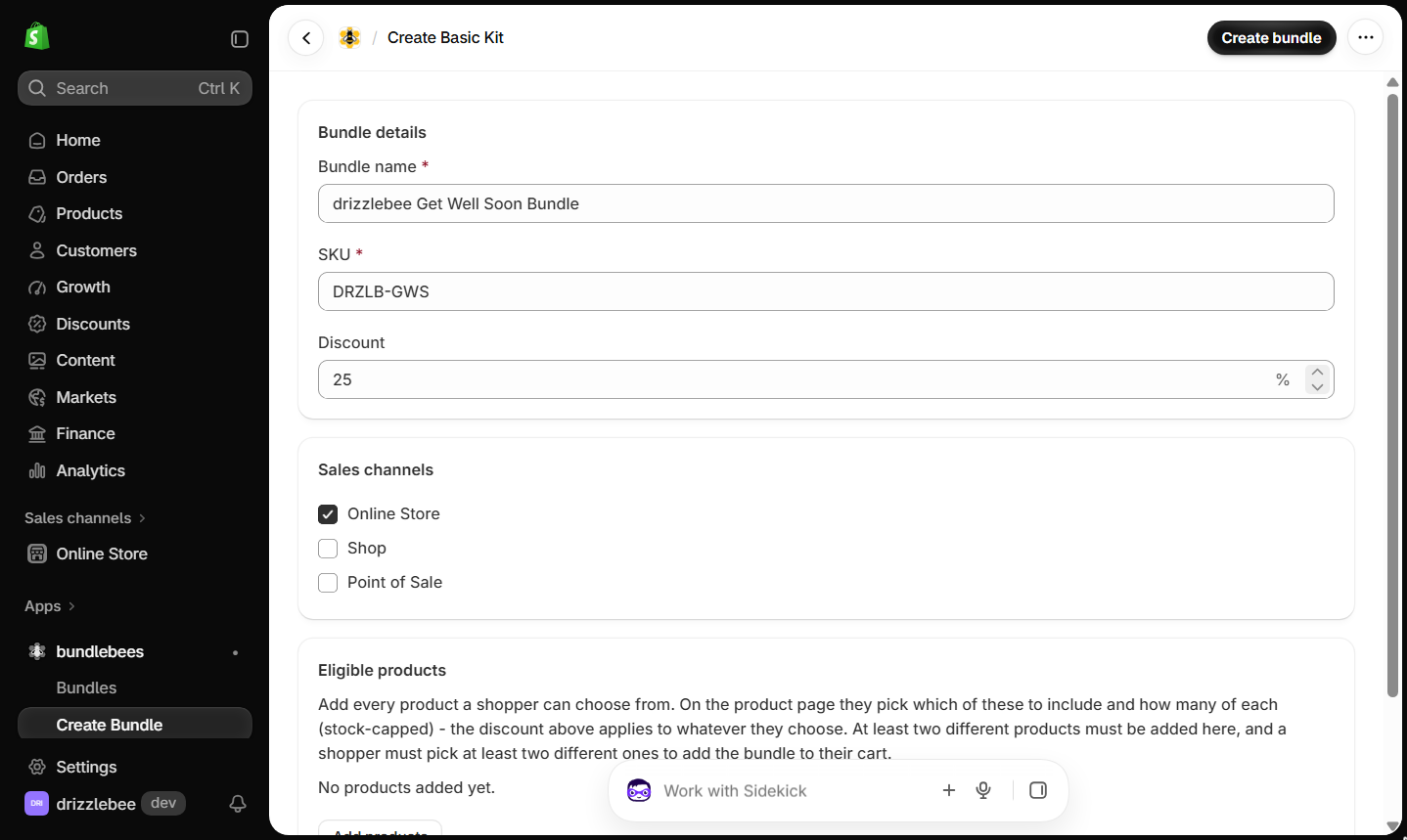Image resolution: width=1407 pixels, height=840 pixels.
Task: Collapse the sidebar using the panel icon
Action: 240,39
